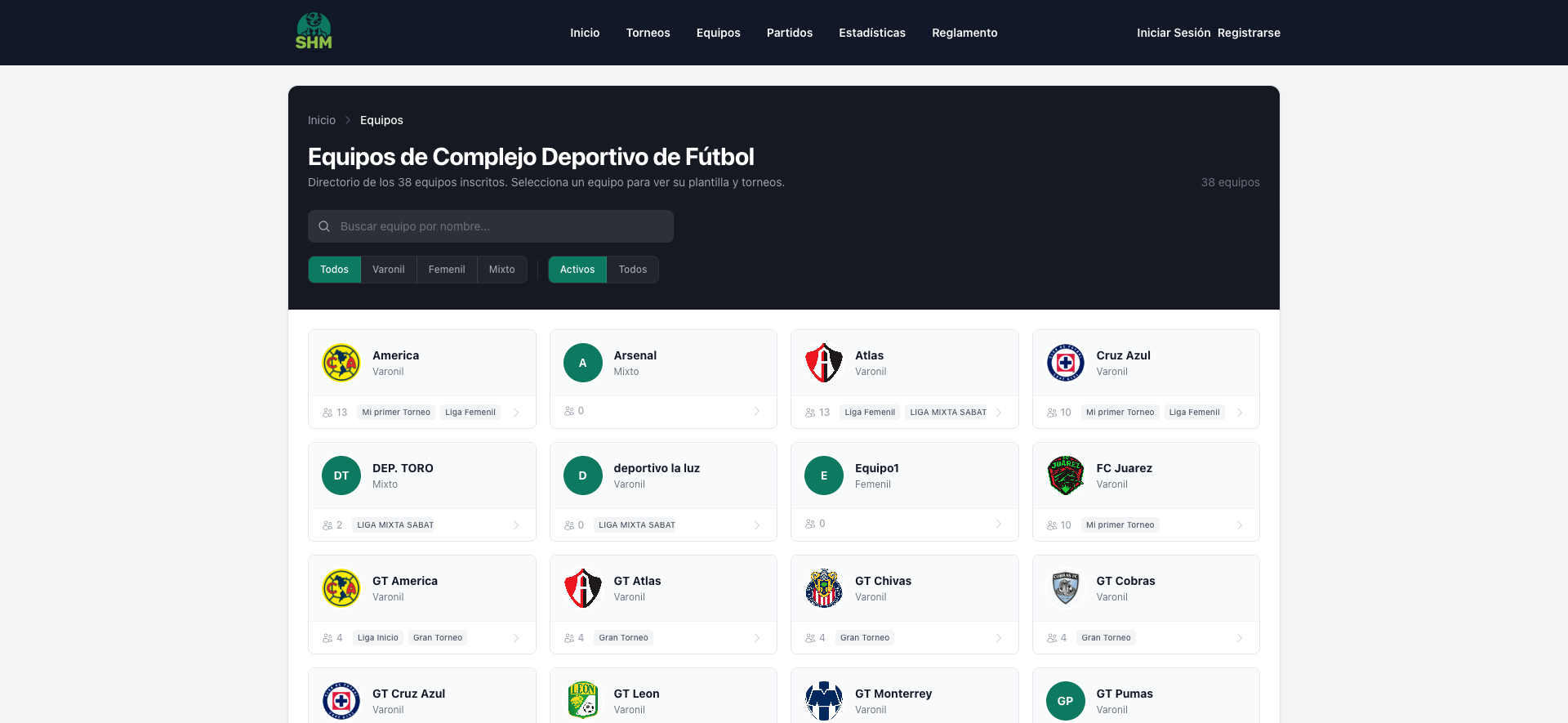Screen dimensions: 1568x723
Task: Click 'Liga Inicio' tag on GT America card
Action: (x=378, y=638)
